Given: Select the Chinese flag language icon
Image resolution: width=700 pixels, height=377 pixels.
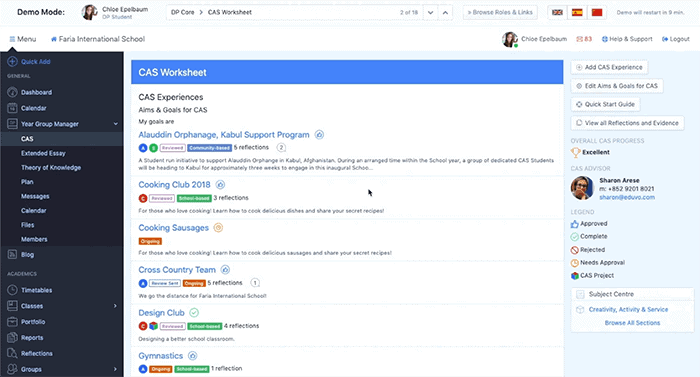Looking at the screenshot, I should (x=597, y=13).
